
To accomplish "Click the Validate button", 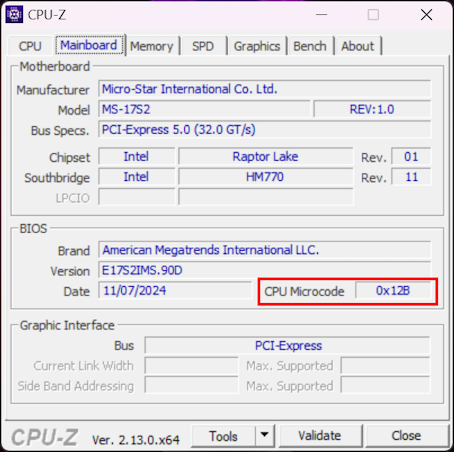I will coord(320,435).
